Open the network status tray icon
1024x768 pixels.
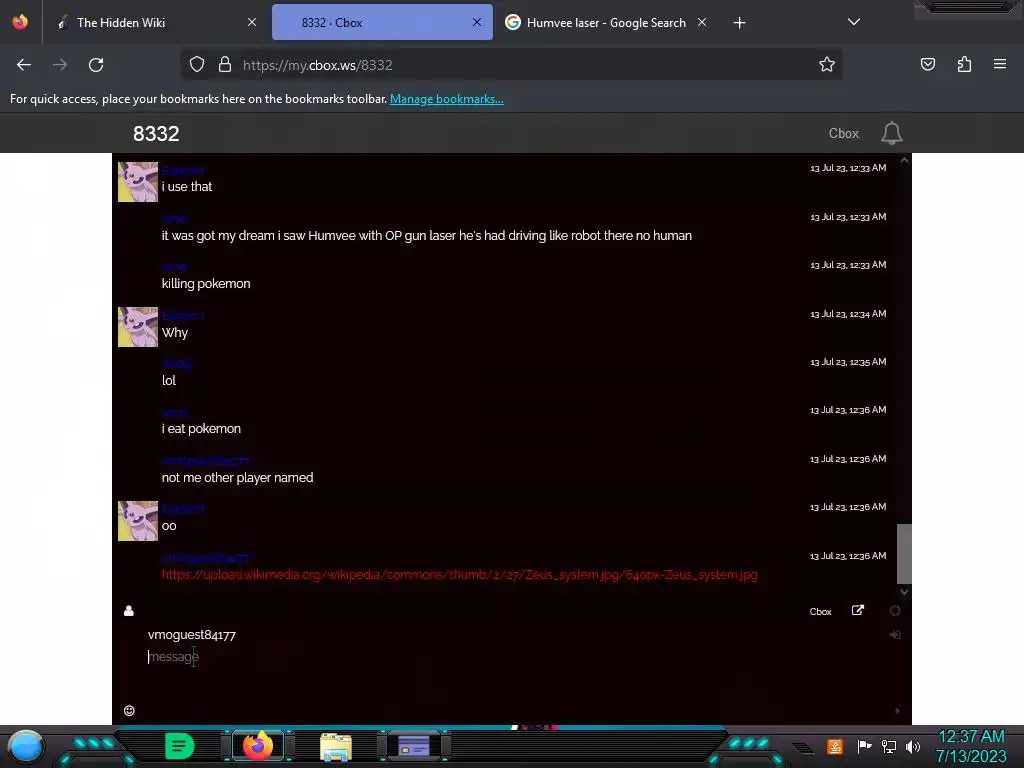click(889, 746)
